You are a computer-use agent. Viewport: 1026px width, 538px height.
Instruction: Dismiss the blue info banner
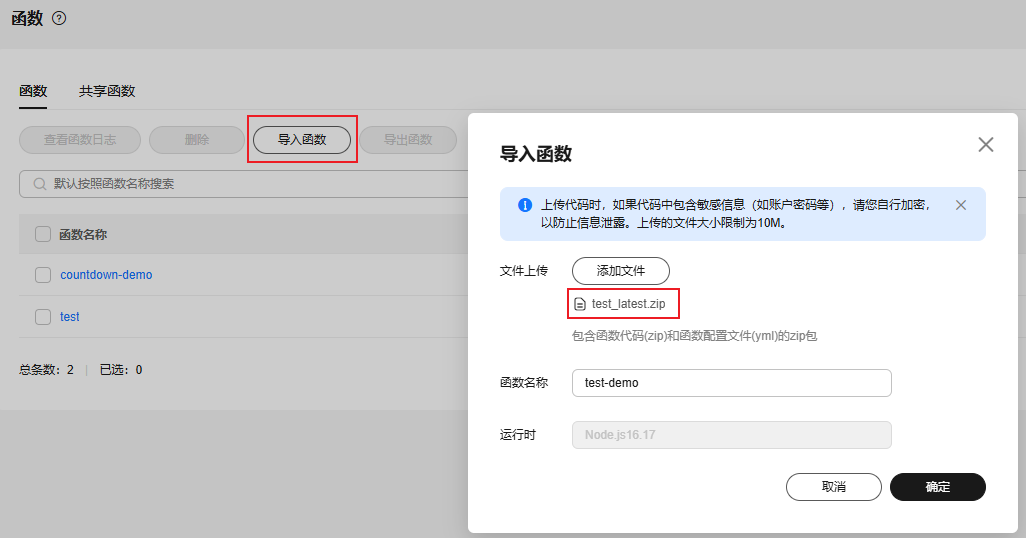point(960,205)
